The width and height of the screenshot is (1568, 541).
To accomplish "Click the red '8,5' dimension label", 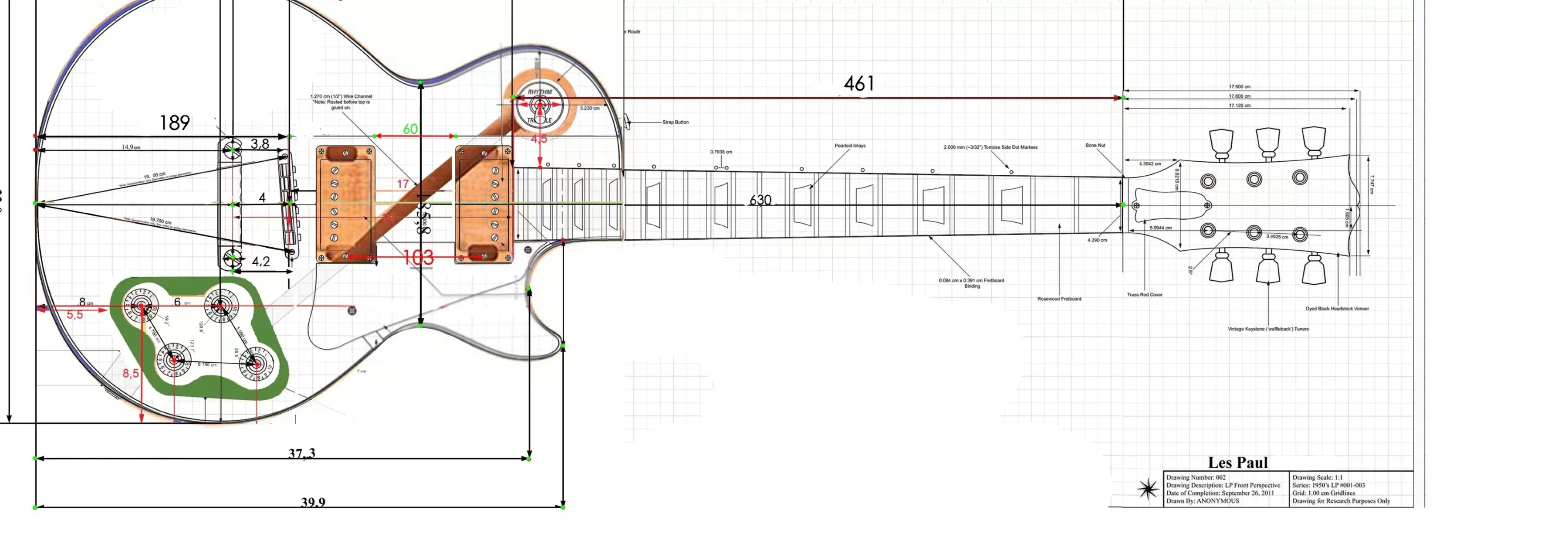I will point(130,373).
